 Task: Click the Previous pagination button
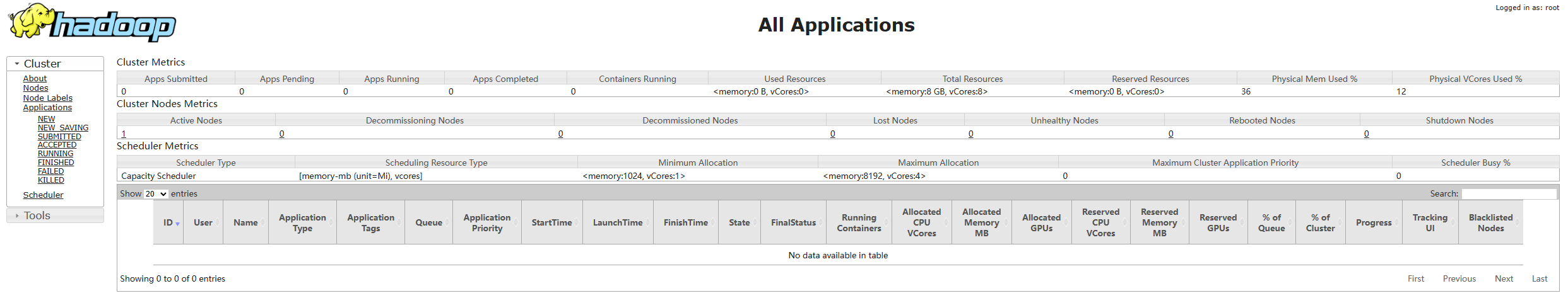1459,278
